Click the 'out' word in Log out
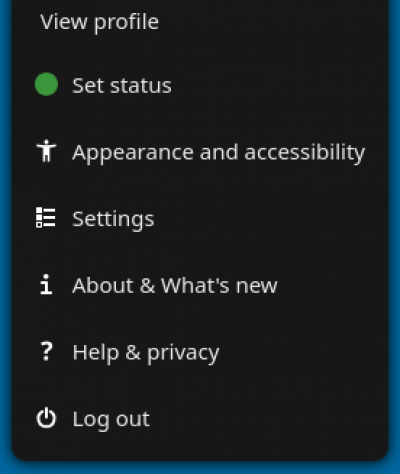The width and height of the screenshot is (400, 474). (x=133, y=419)
